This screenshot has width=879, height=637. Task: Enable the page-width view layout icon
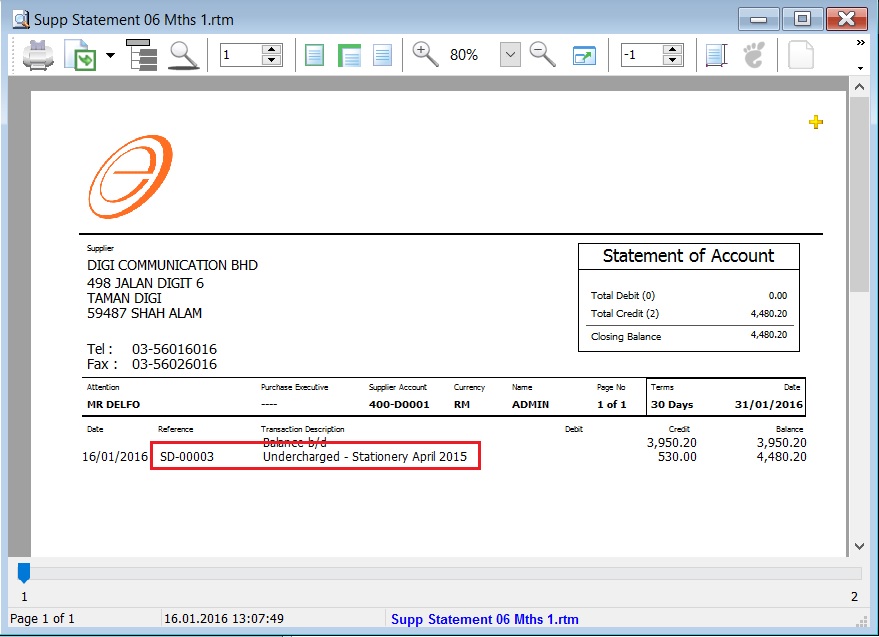tap(348, 54)
